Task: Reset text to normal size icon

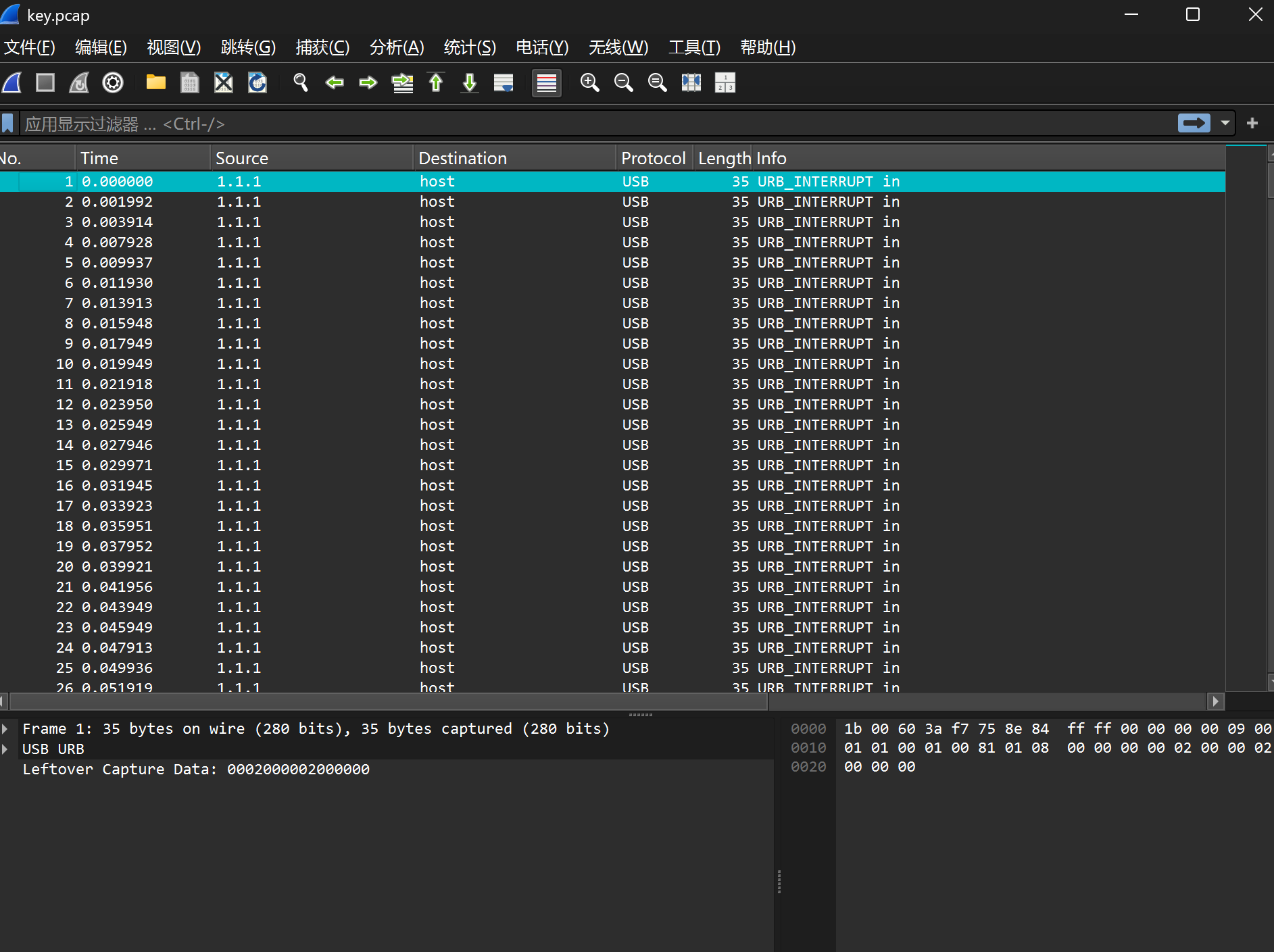Action: coord(658,82)
